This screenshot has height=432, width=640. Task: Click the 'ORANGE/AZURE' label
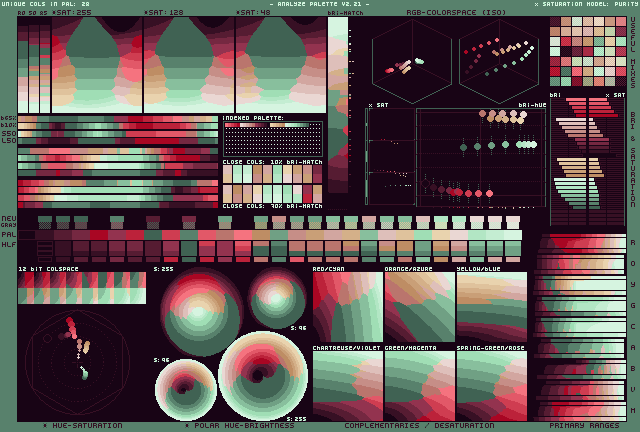tap(409, 269)
